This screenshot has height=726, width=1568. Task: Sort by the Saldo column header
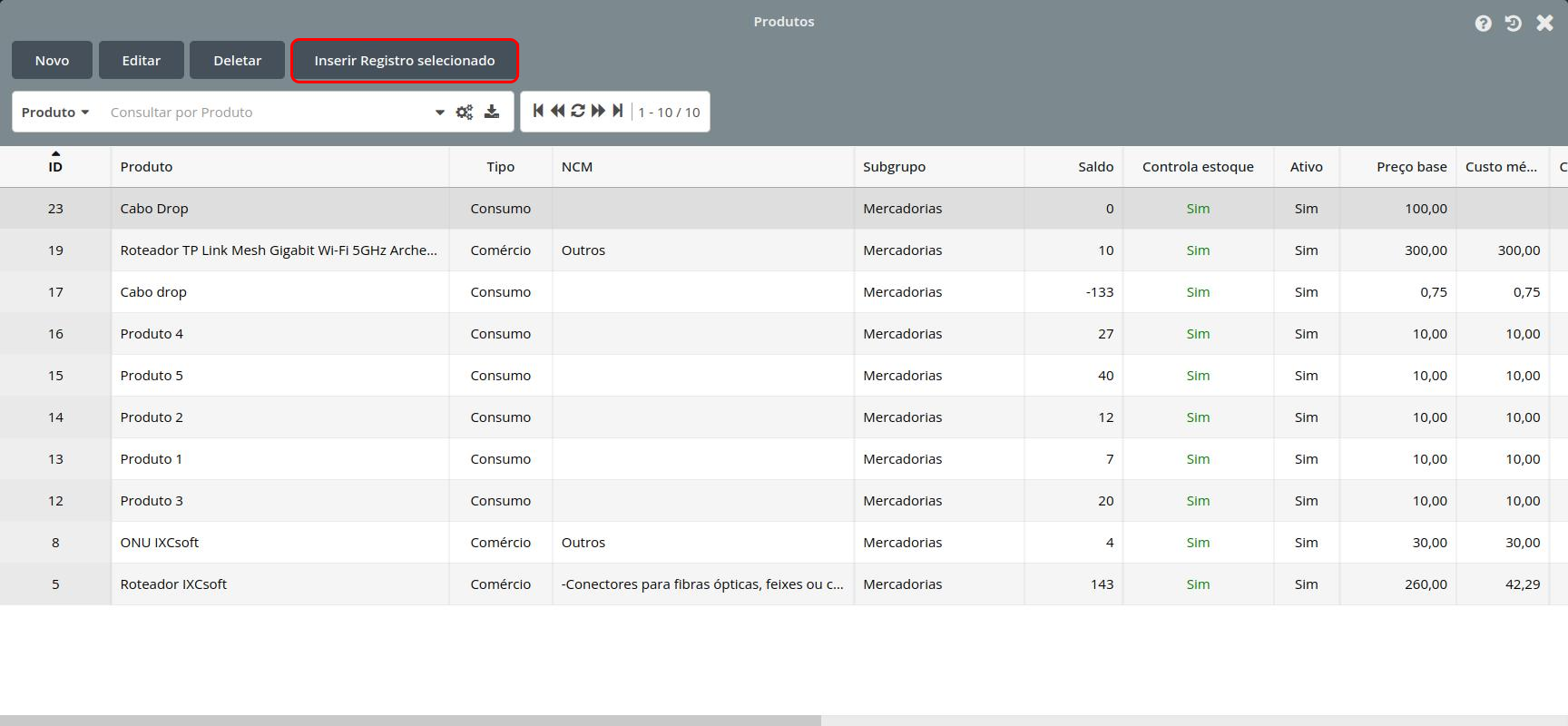[1073, 167]
